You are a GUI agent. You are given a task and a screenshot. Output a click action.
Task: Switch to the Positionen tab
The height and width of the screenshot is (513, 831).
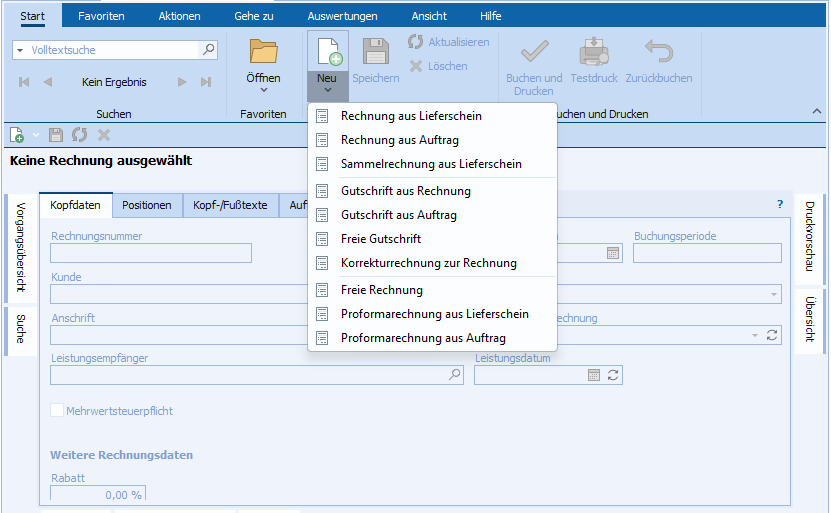[146, 205]
